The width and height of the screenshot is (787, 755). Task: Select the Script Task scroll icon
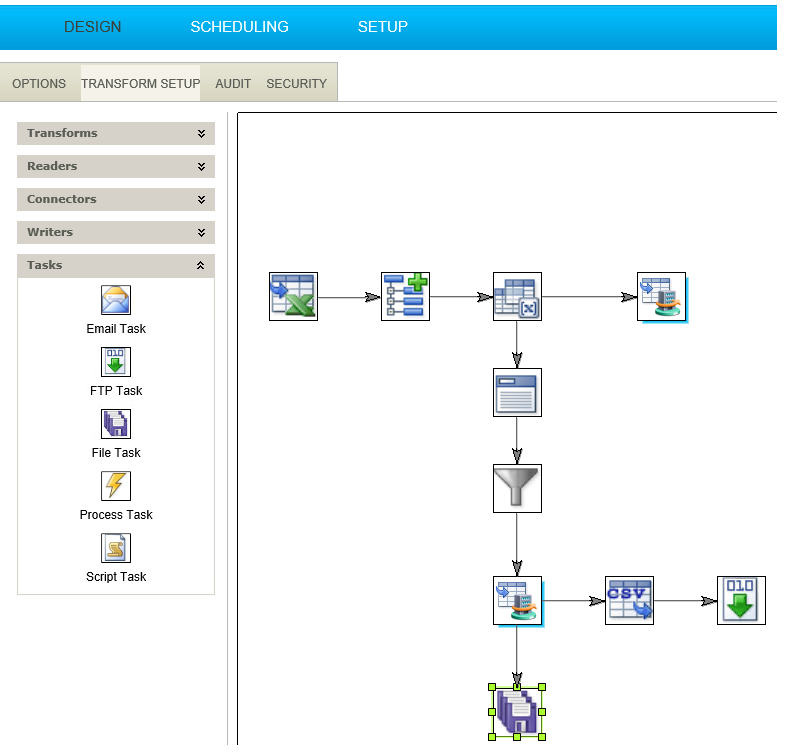tap(116, 548)
